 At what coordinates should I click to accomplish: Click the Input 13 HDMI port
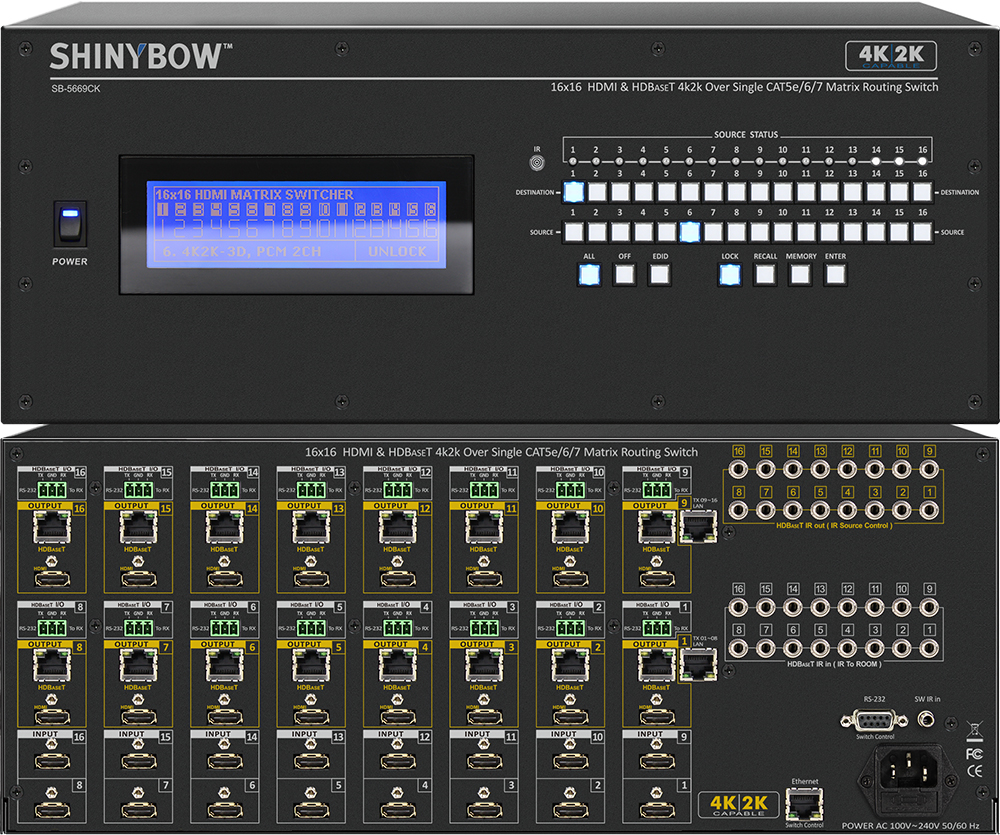tap(311, 761)
